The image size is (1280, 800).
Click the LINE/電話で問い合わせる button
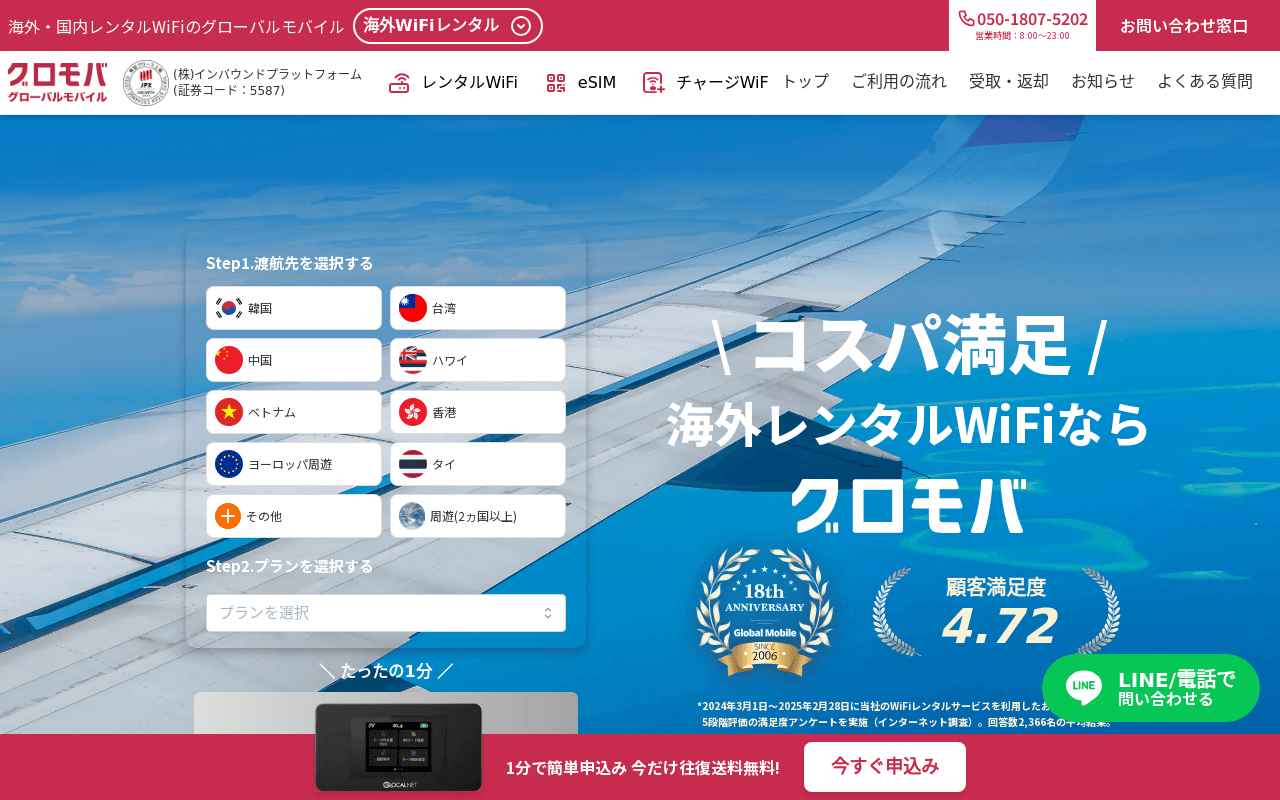1151,688
